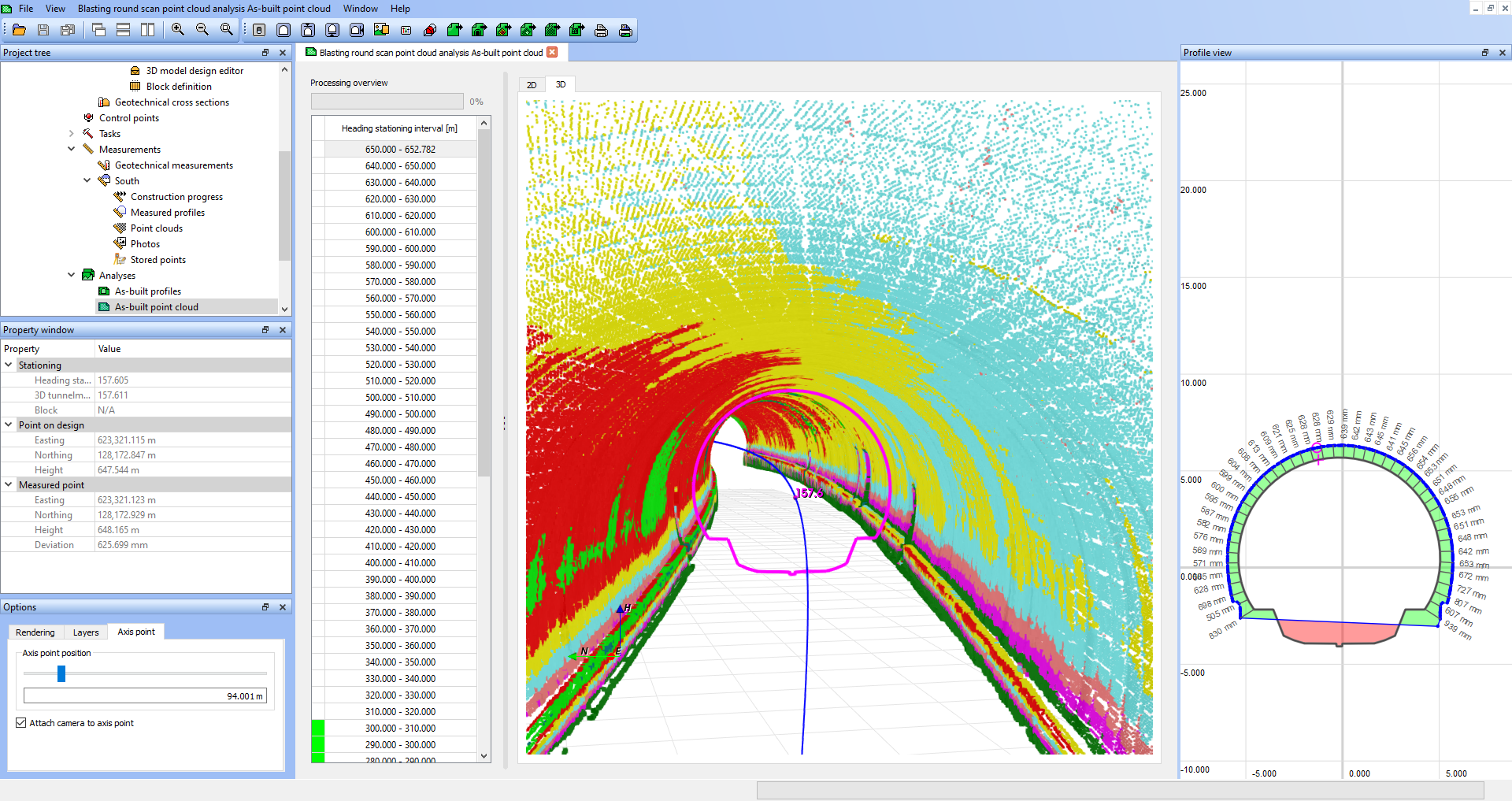Click the axis point position value field
This screenshot has width=1512, height=801.
(x=145, y=696)
